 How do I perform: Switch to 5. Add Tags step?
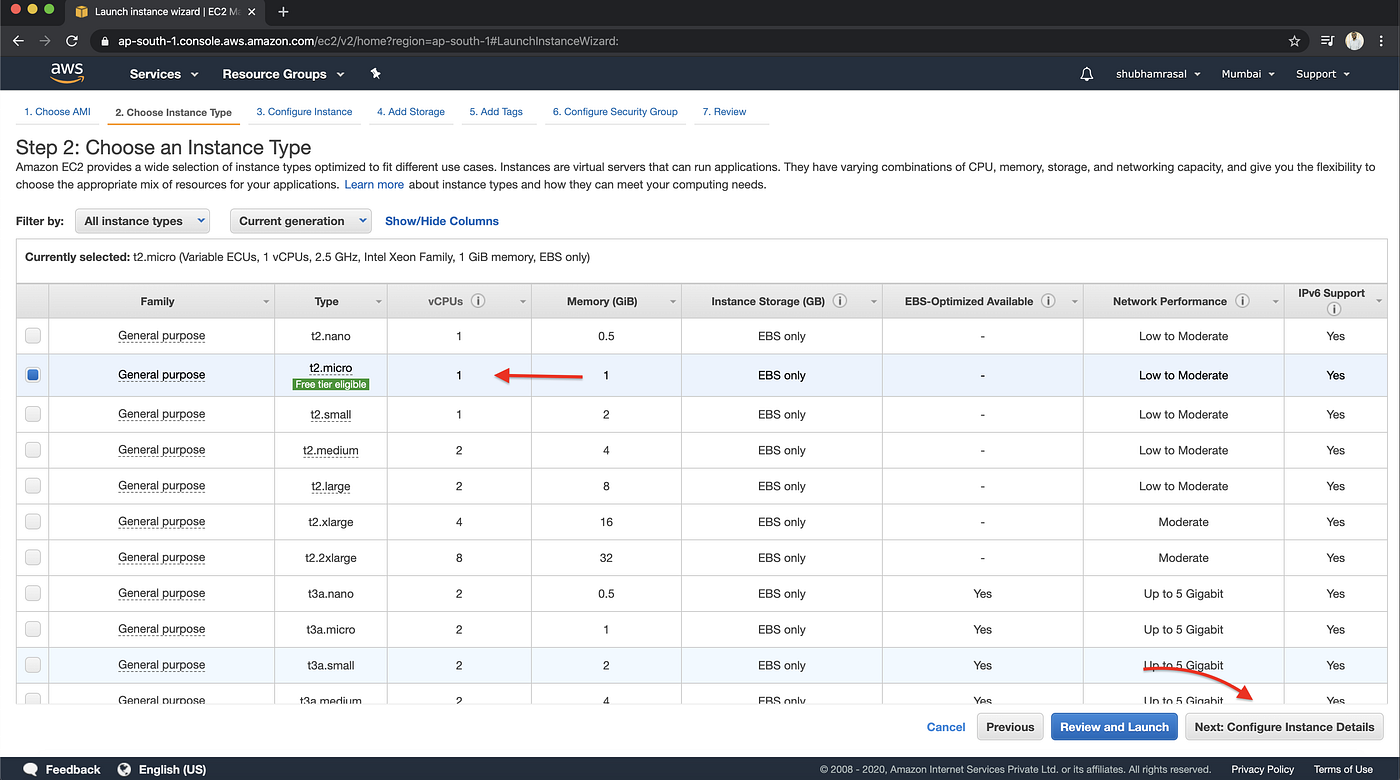(x=496, y=112)
